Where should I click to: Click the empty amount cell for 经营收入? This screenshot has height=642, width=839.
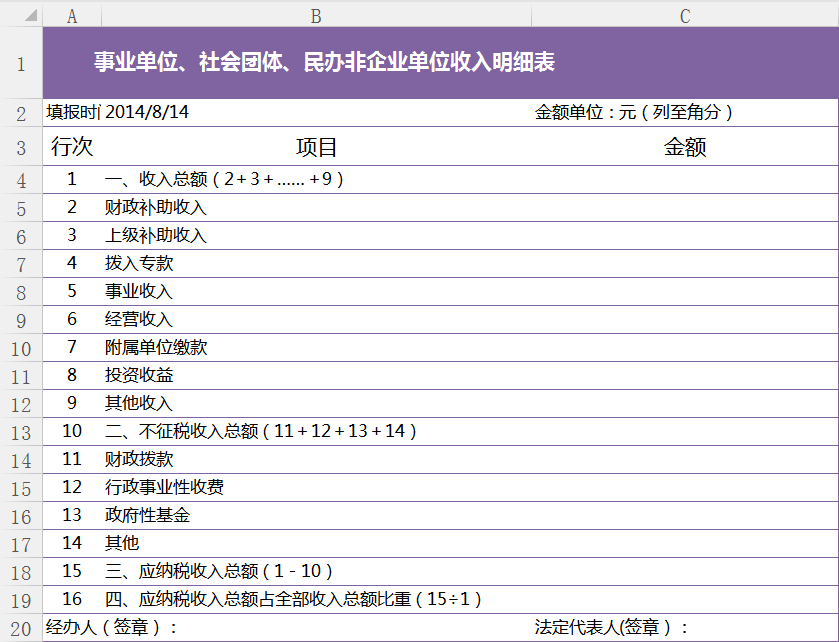click(x=685, y=320)
